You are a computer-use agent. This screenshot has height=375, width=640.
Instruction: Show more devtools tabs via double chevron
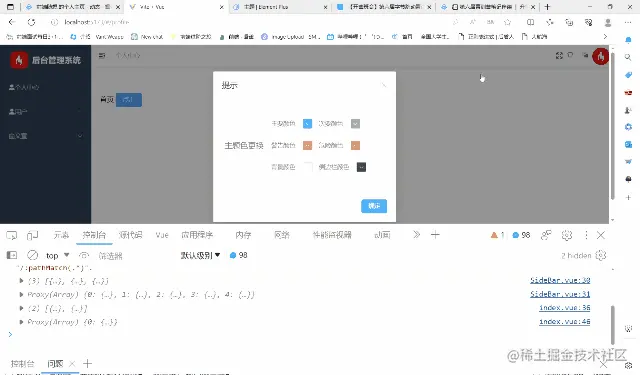pyautogui.click(x=416, y=235)
